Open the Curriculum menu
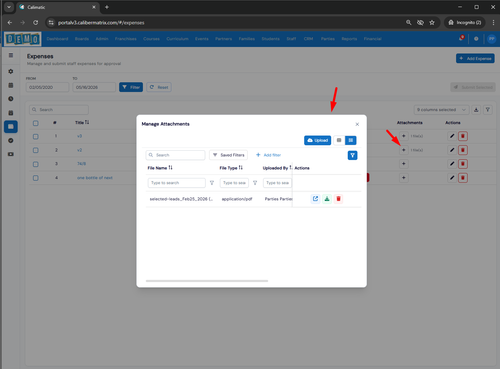This screenshot has width=500, height=369. 177,39
